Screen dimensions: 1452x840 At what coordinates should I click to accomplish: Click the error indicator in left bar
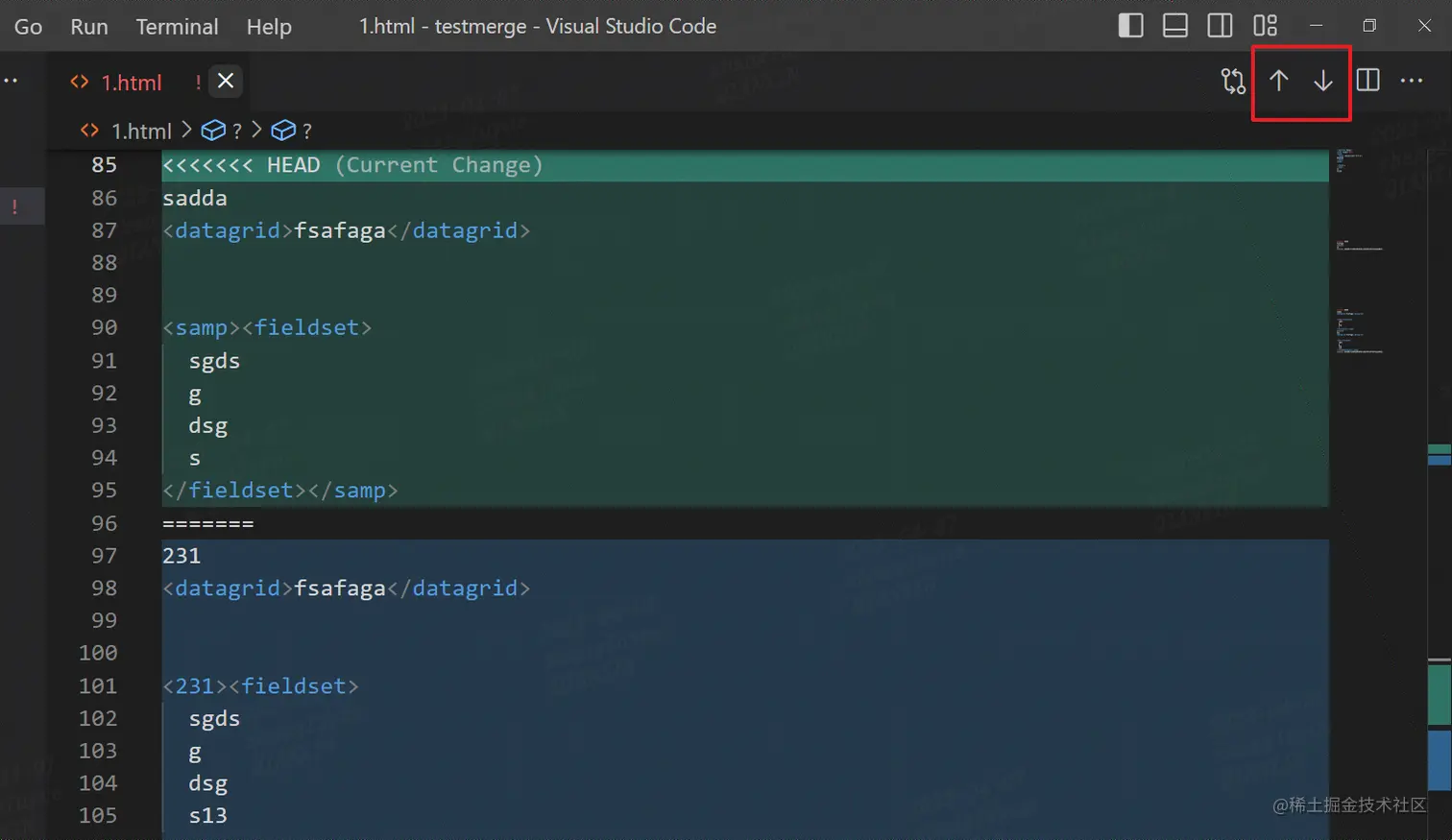14,205
